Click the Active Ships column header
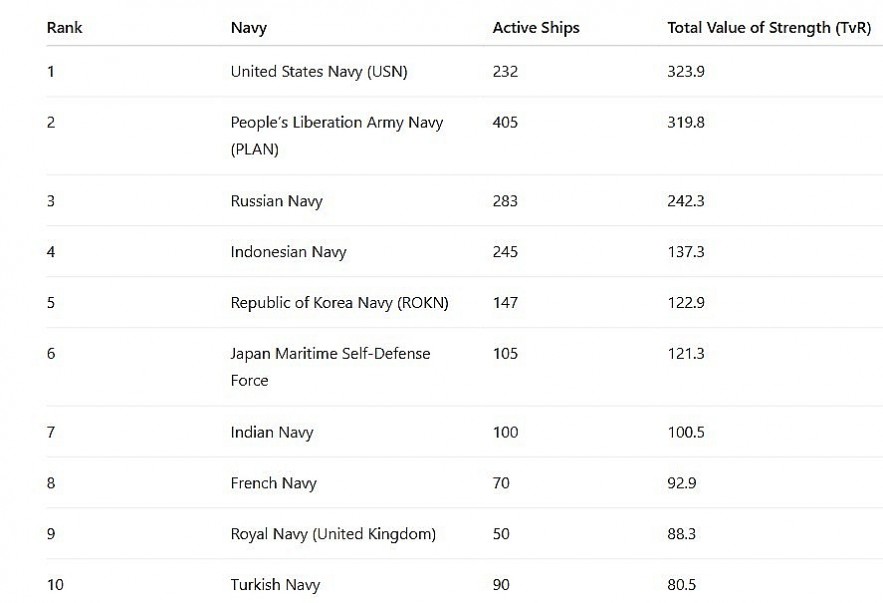Image resolution: width=883 pixels, height=603 pixels. click(x=535, y=28)
